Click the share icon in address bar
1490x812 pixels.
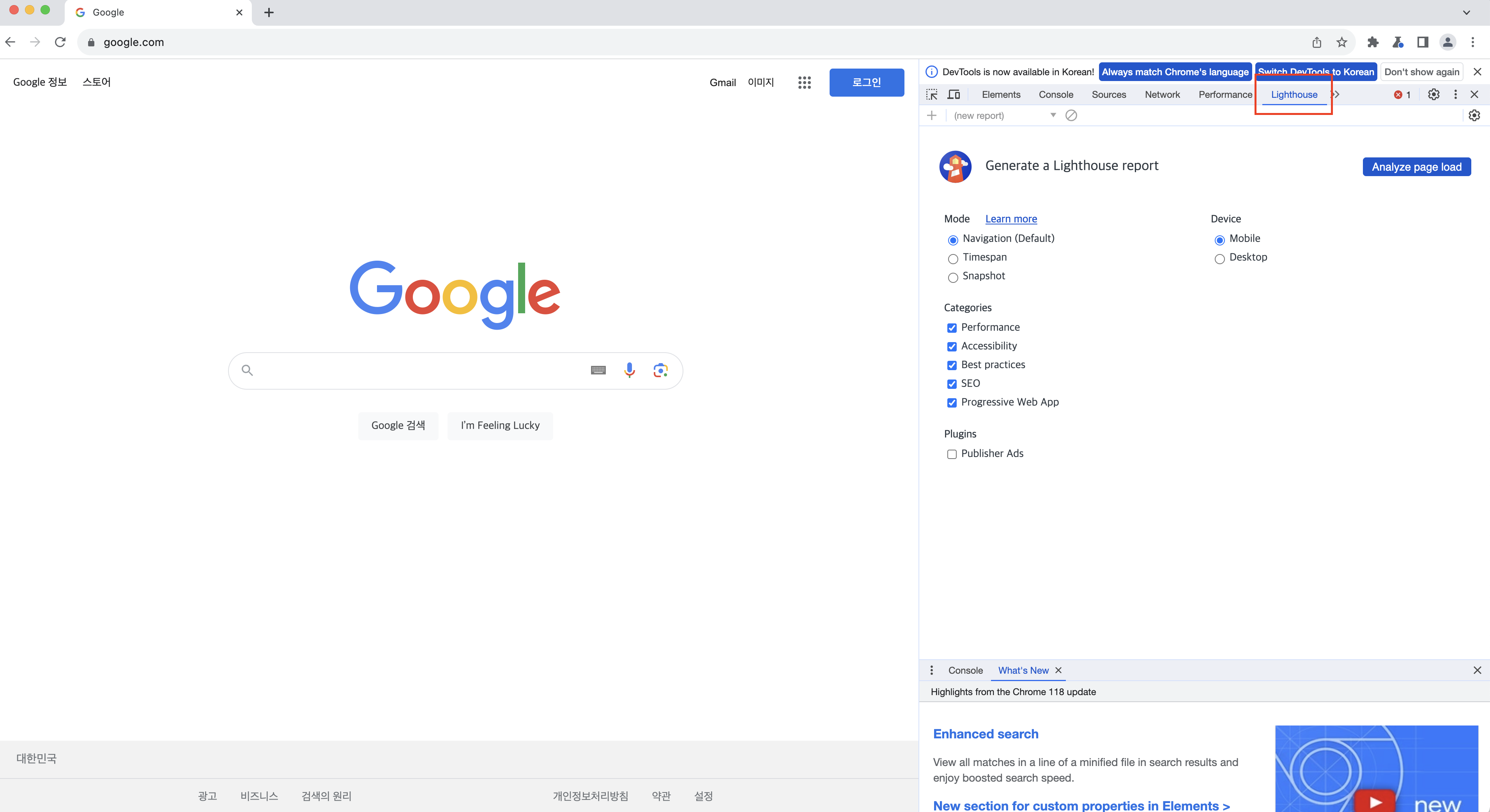point(1317,42)
